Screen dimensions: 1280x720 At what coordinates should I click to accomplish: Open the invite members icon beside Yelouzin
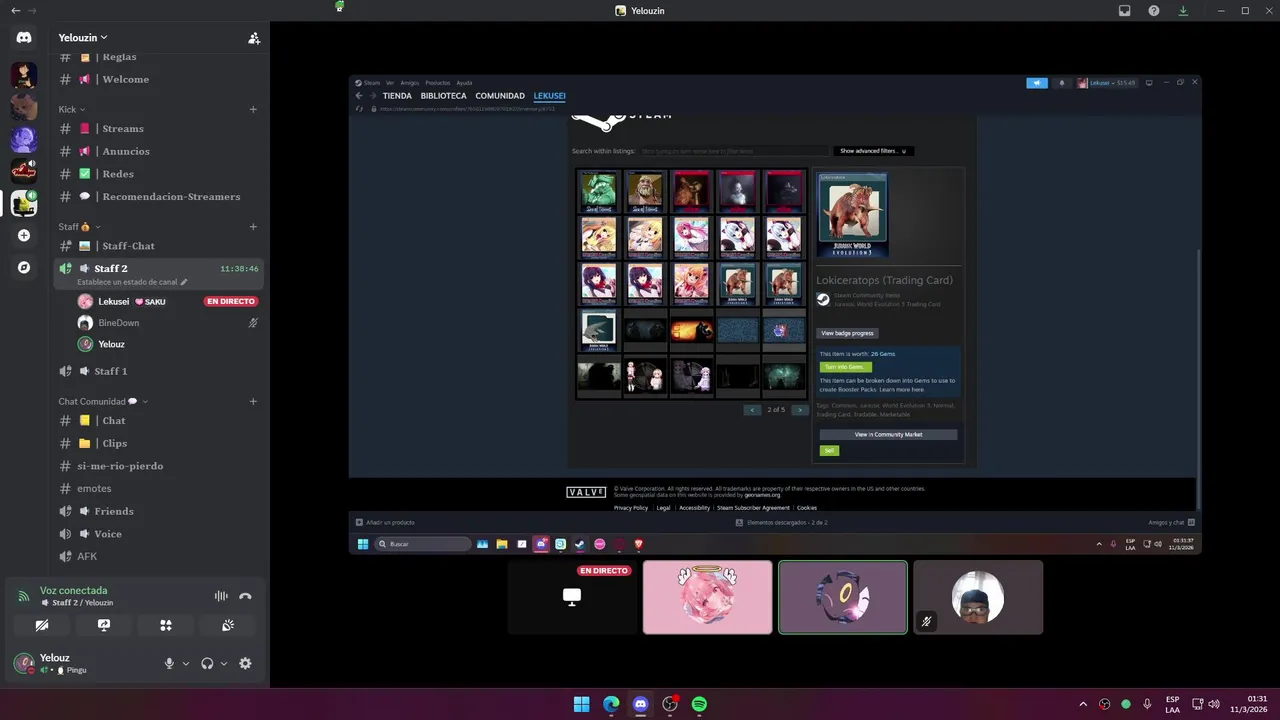click(254, 38)
